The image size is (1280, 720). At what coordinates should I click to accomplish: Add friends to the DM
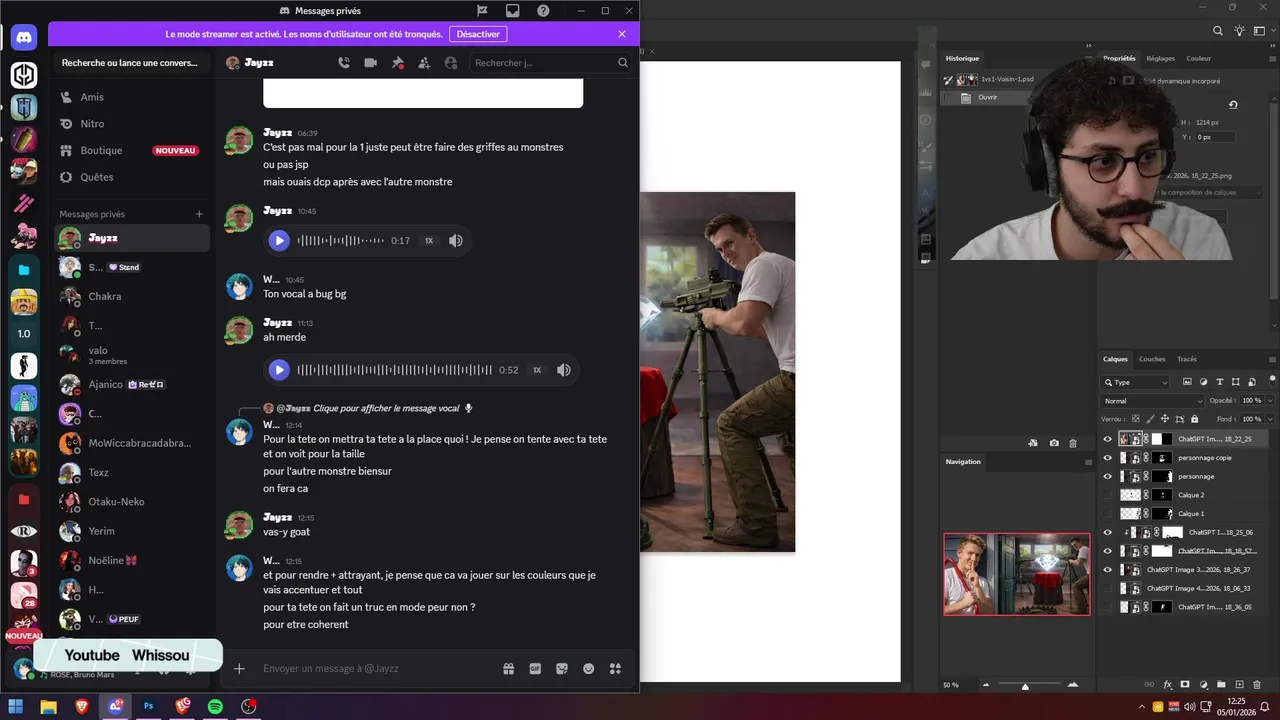(424, 63)
